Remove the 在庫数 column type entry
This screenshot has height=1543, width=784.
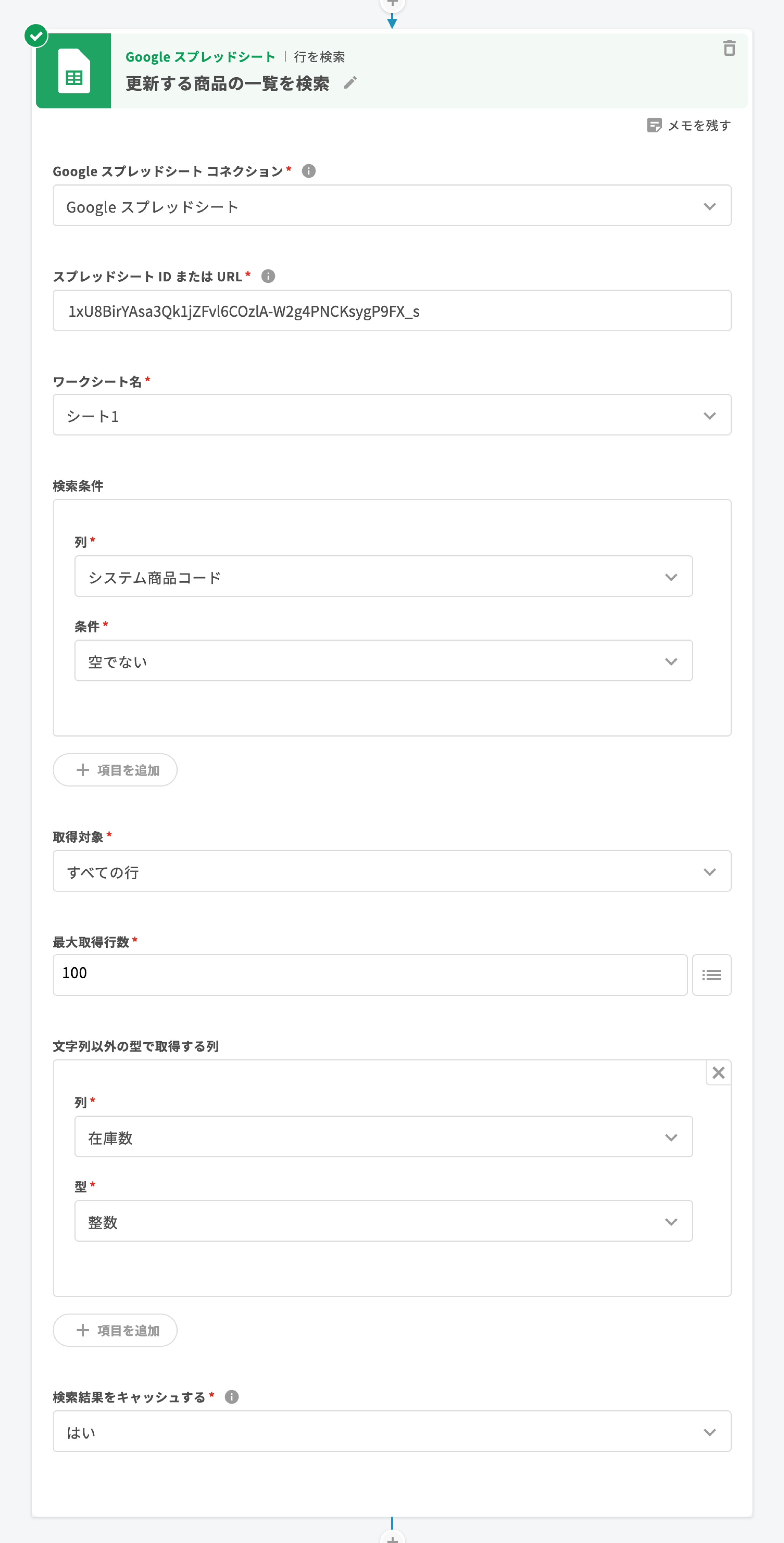[x=718, y=1072]
